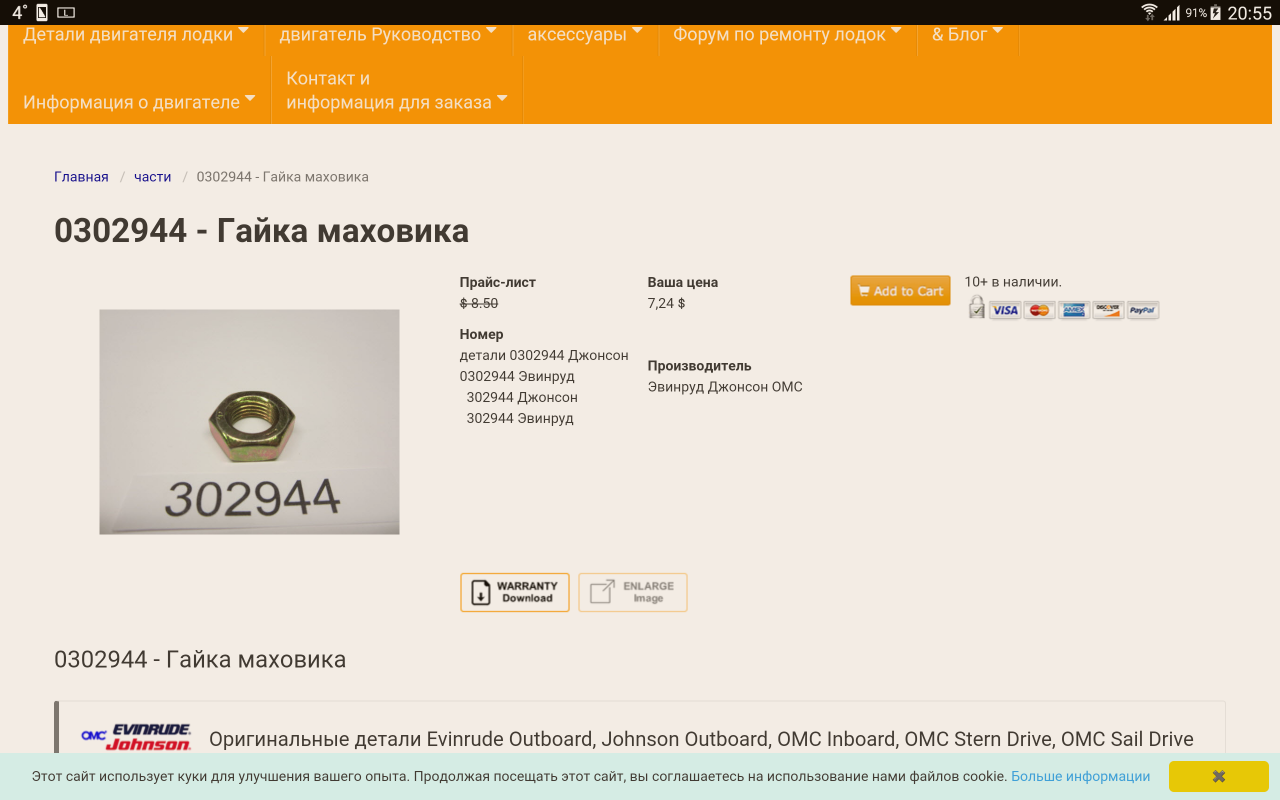1280x800 pixels.
Task: Click the secure padlock icon
Action: coord(976,308)
